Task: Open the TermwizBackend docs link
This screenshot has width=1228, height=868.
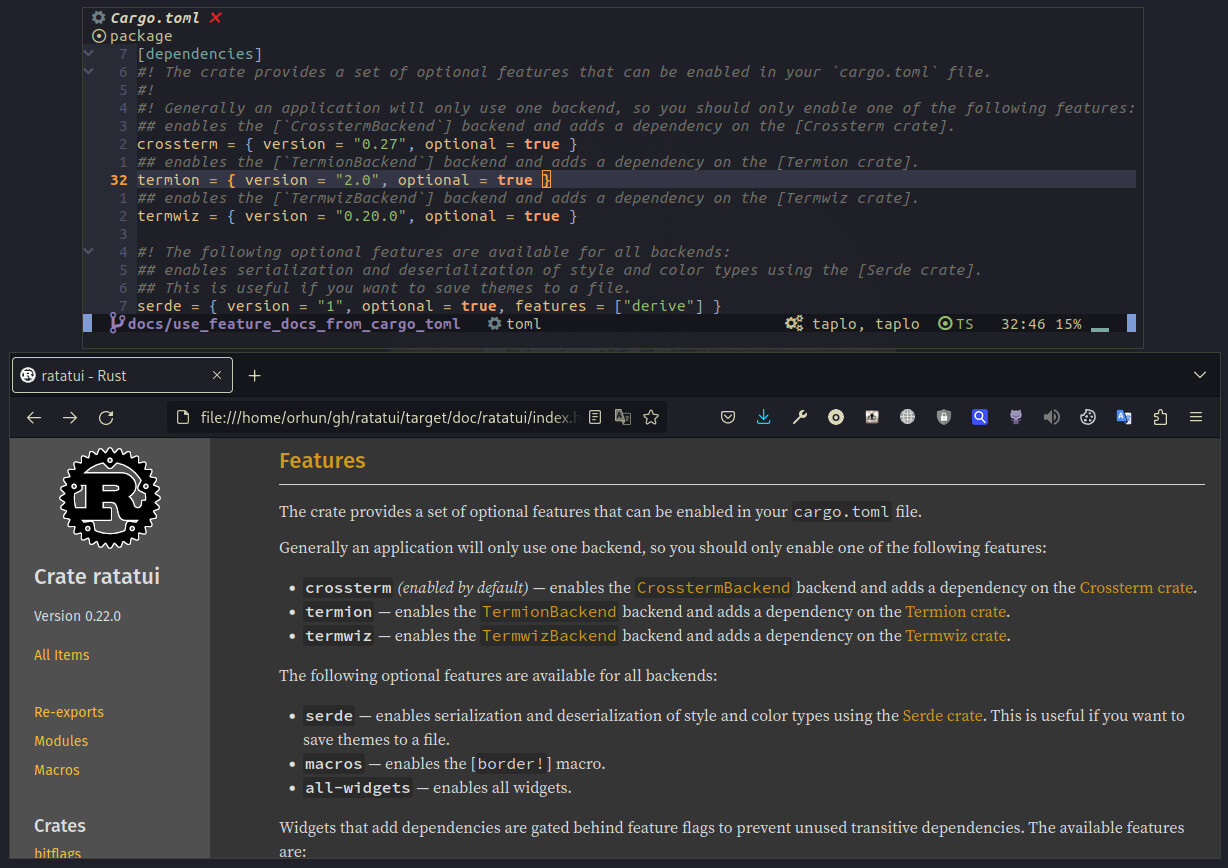Action: [550, 636]
